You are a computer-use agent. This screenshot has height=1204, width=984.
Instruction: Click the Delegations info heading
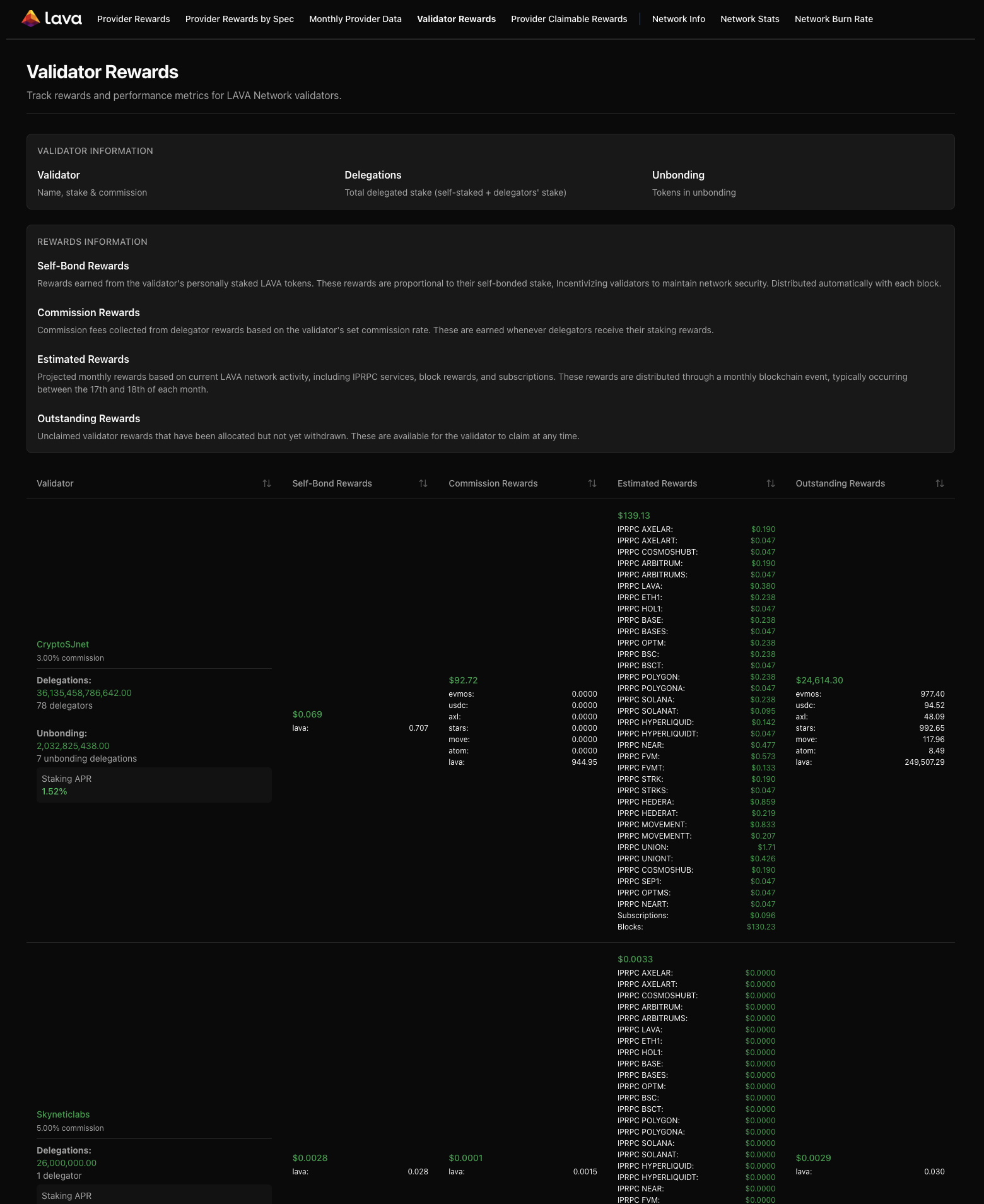(x=373, y=175)
